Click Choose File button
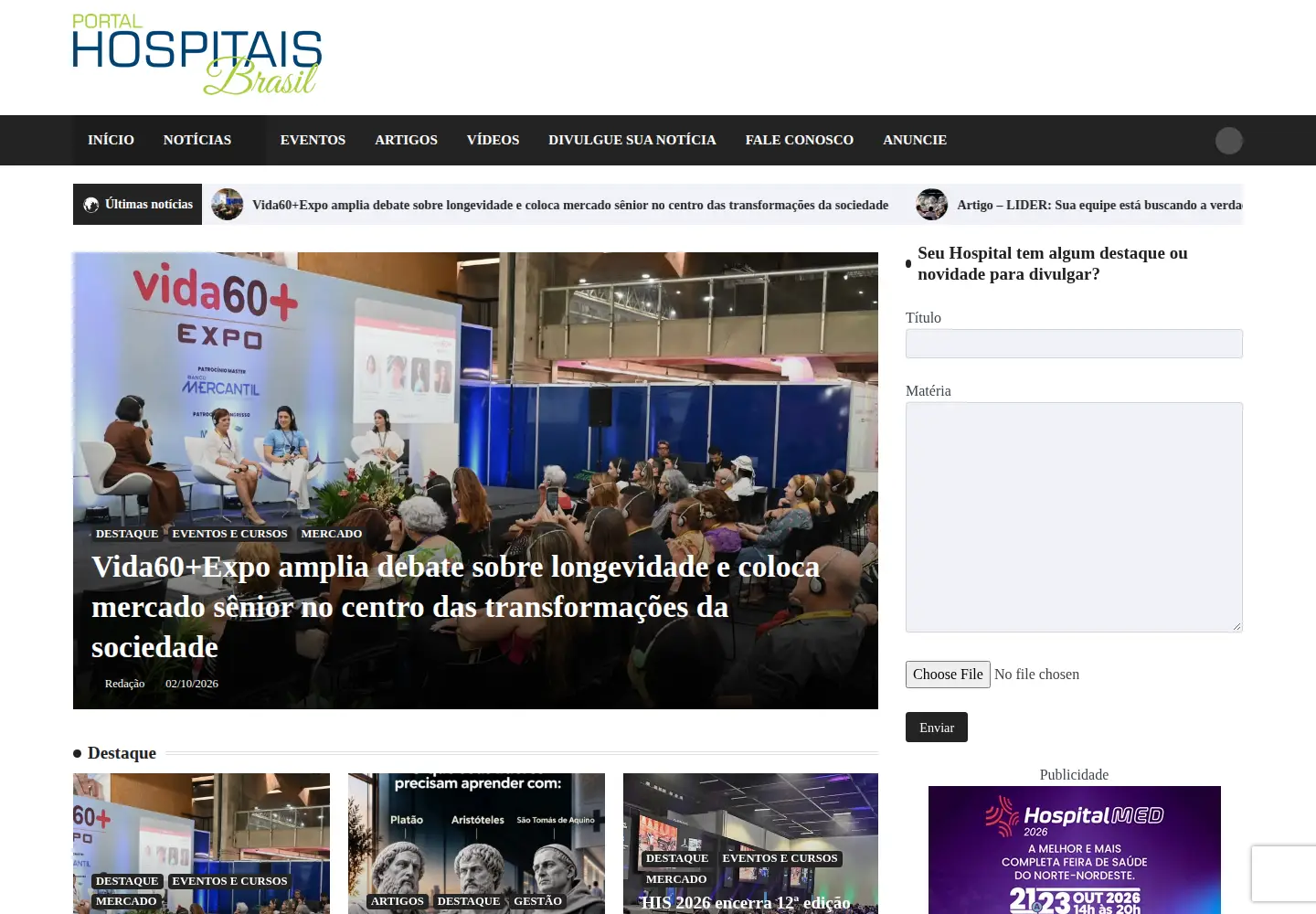Screen dimensions: 1316x914 948,675
